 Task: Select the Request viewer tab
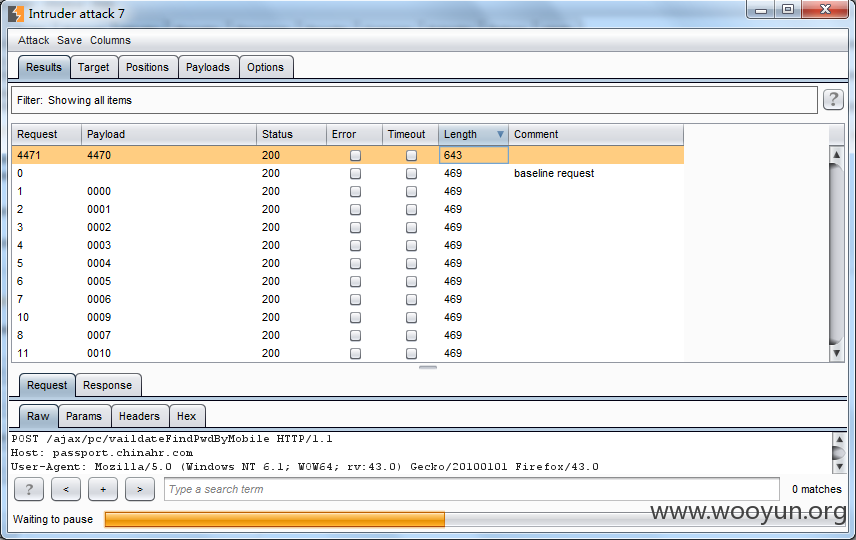pos(47,385)
